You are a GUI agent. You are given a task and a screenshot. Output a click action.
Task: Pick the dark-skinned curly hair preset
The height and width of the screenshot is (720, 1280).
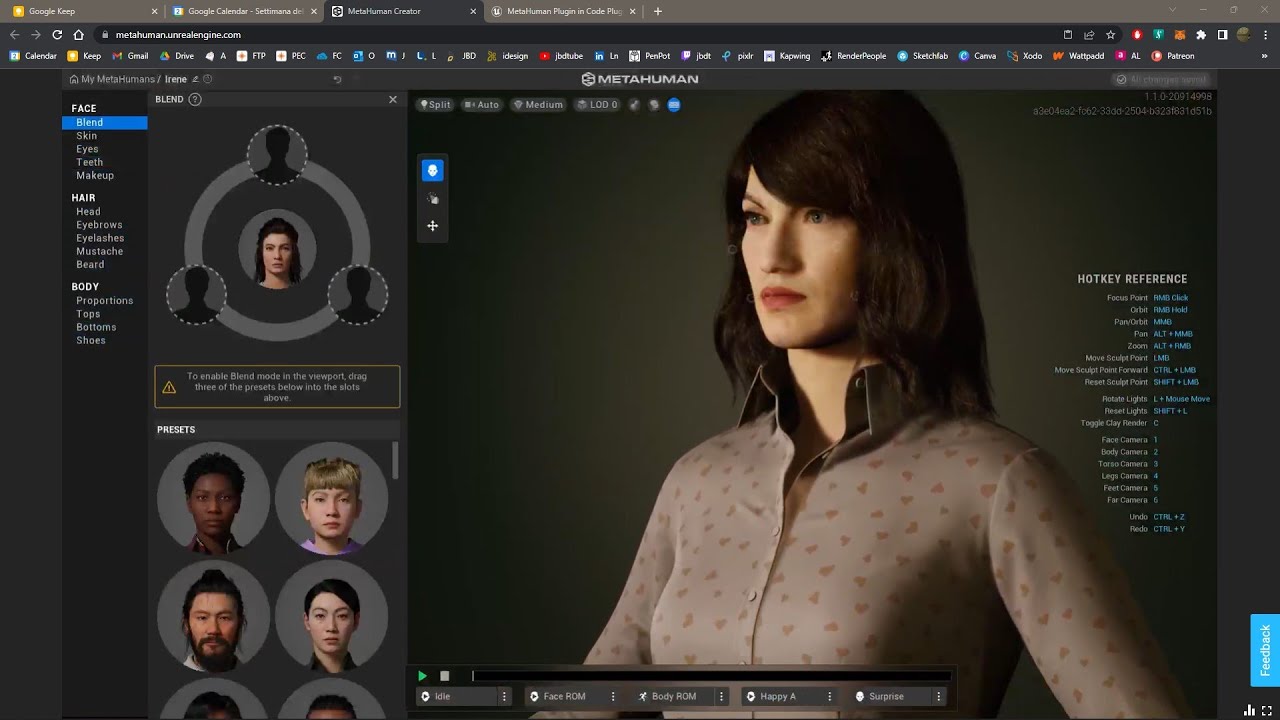213,498
